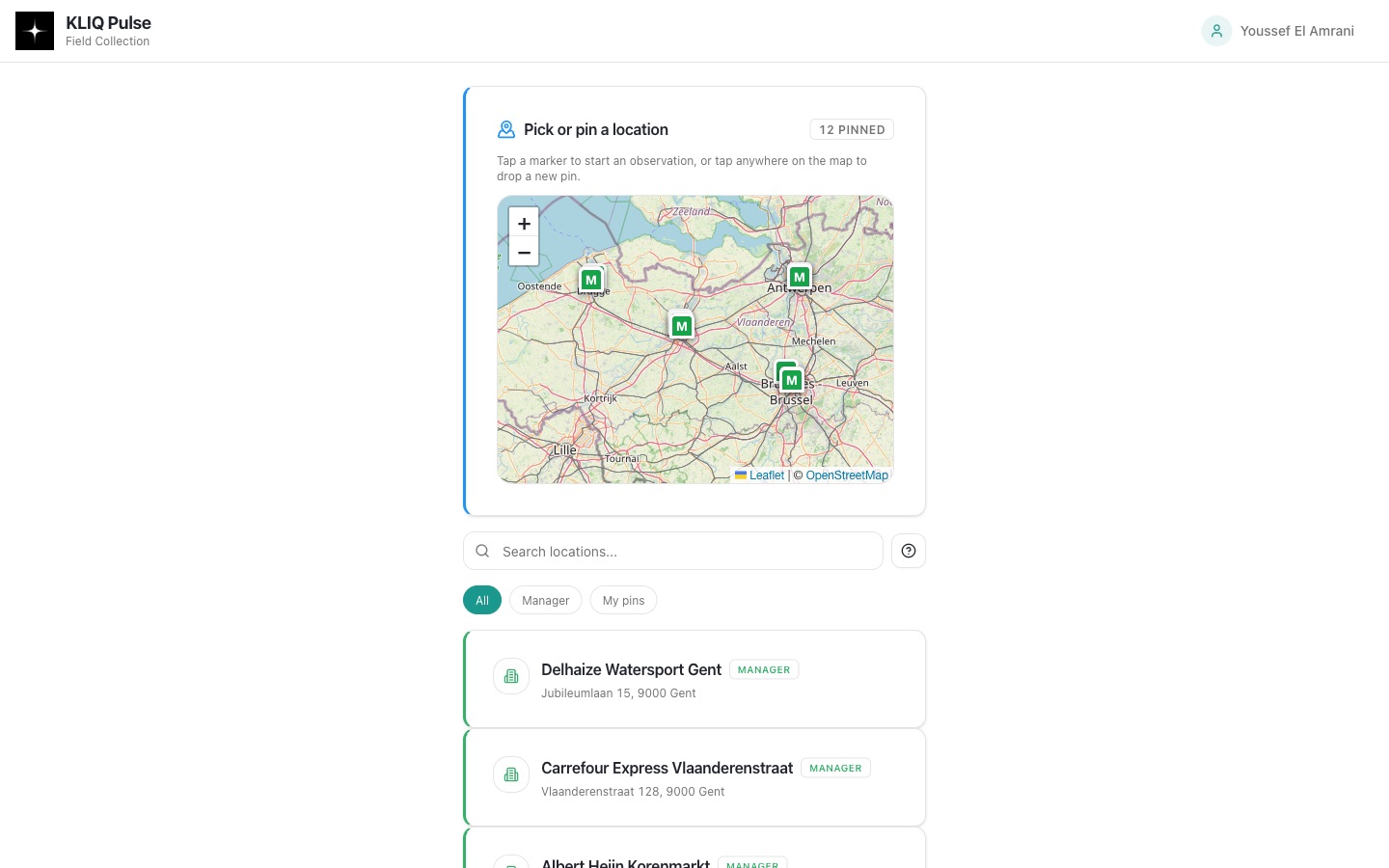The image size is (1389, 868).
Task: Open the OpenStreetMap attribution link
Action: (847, 475)
